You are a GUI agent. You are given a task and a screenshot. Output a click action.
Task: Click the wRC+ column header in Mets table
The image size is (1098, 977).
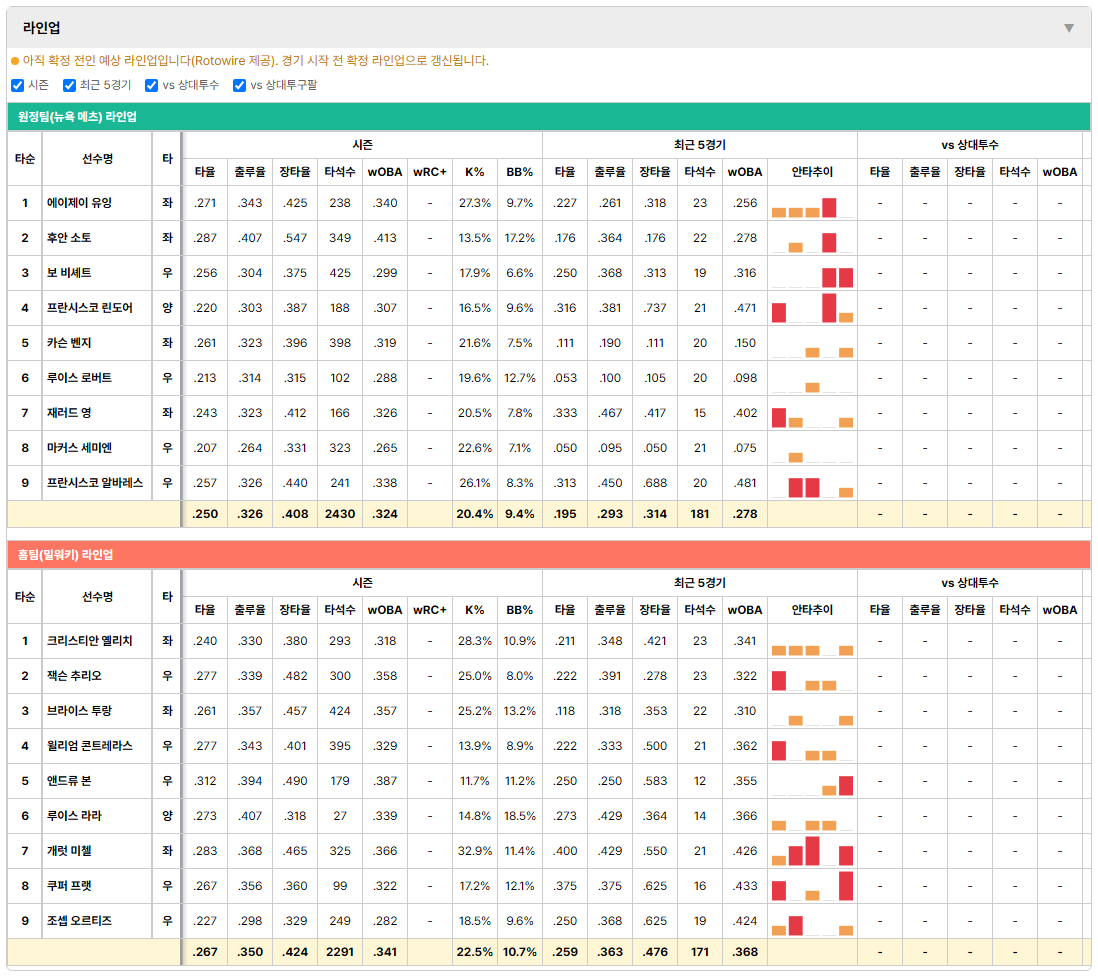pyautogui.click(x=430, y=172)
